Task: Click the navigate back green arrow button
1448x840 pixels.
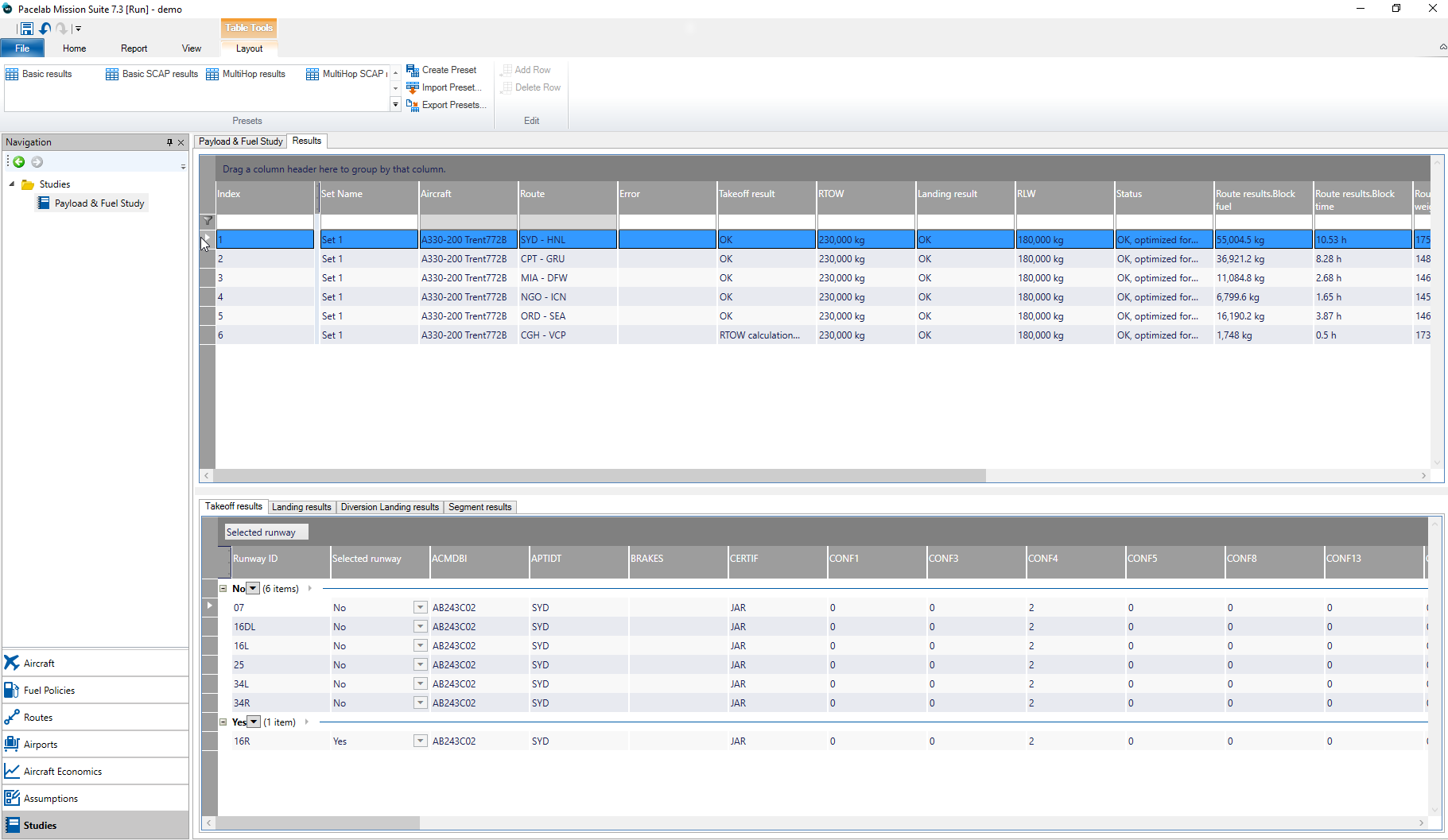Action: pyautogui.click(x=18, y=162)
